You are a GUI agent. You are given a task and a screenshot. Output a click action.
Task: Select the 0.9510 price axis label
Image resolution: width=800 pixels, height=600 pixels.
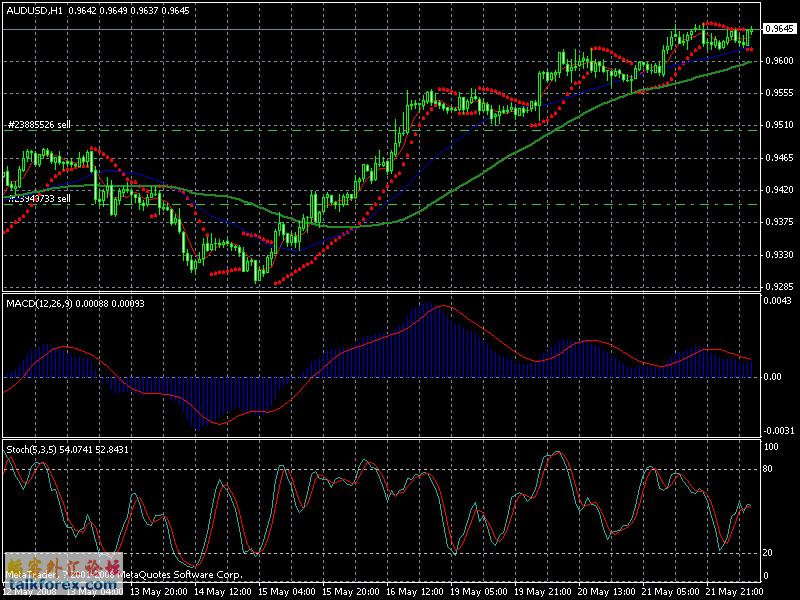point(780,125)
